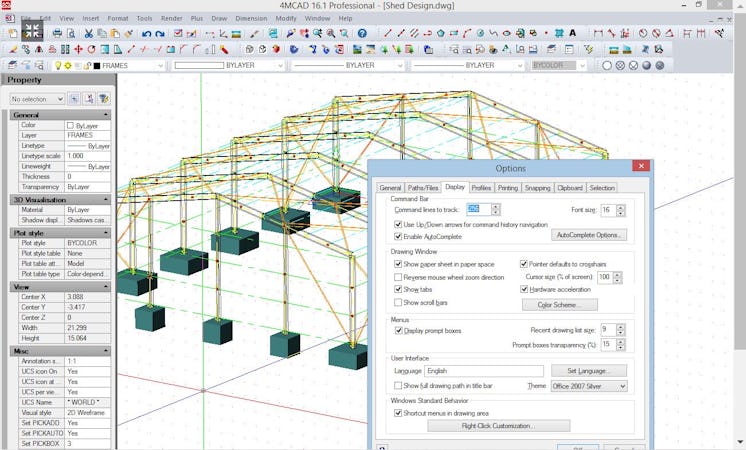Click the AutoComplete Options button
Screen dimensions: 746x450
589,235
